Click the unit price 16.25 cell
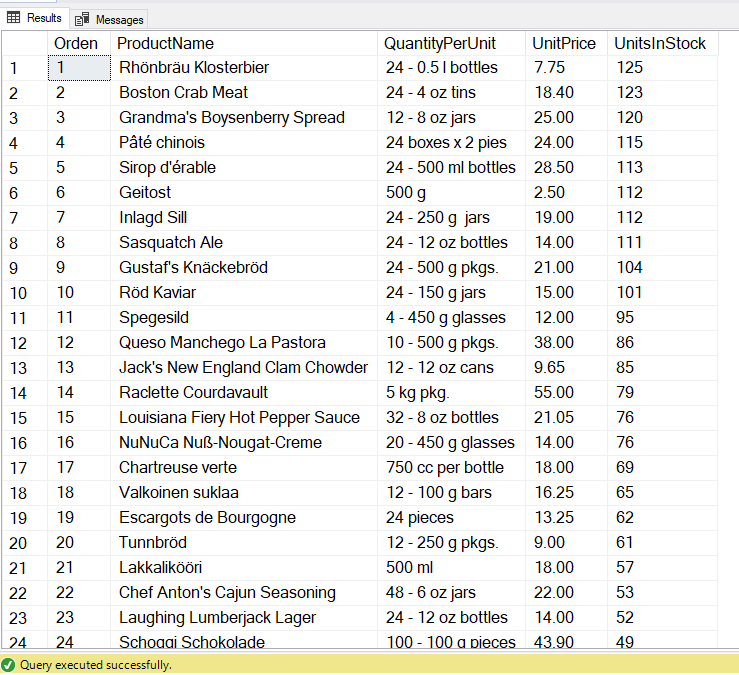Screen dimensions: 739x675 tap(566, 493)
